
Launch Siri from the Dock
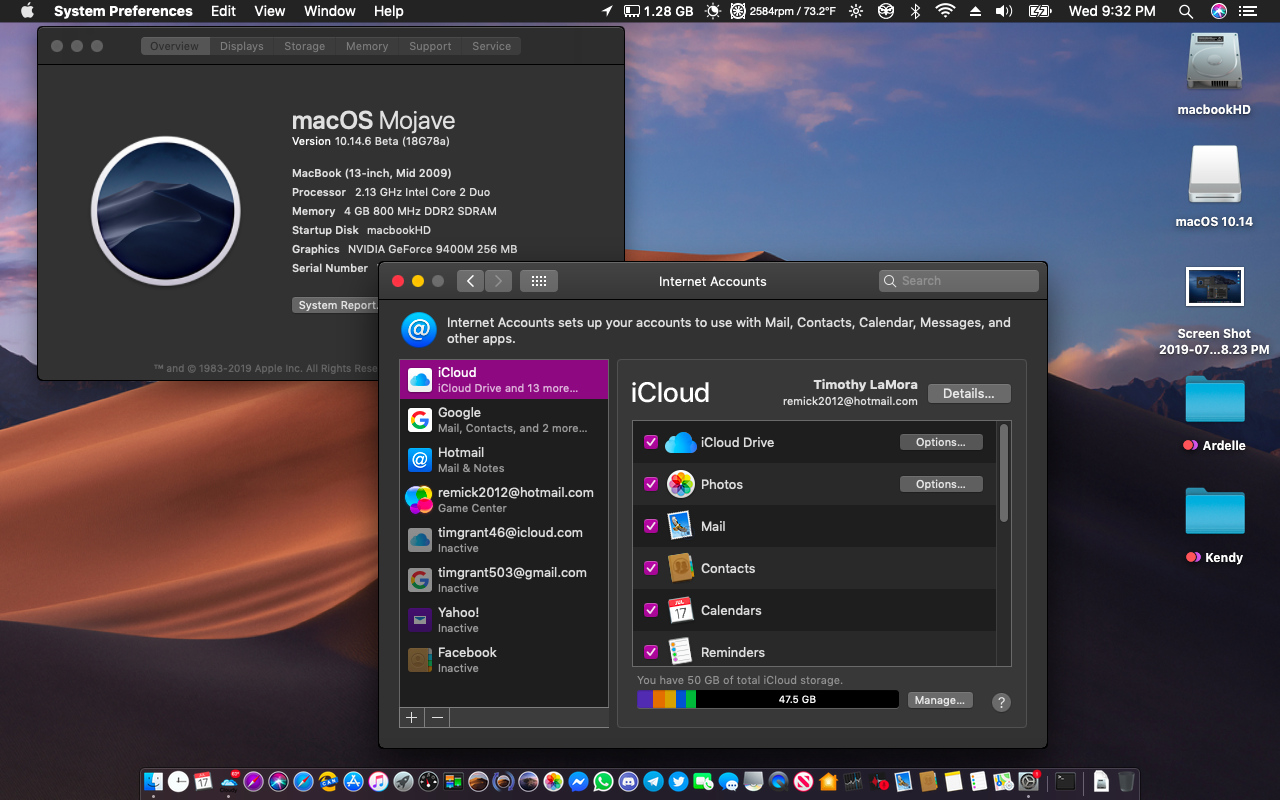[278, 781]
